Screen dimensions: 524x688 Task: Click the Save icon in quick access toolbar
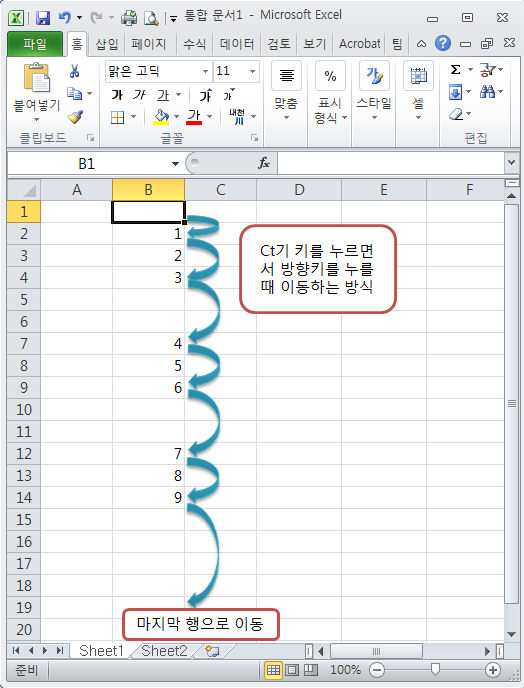(x=43, y=18)
